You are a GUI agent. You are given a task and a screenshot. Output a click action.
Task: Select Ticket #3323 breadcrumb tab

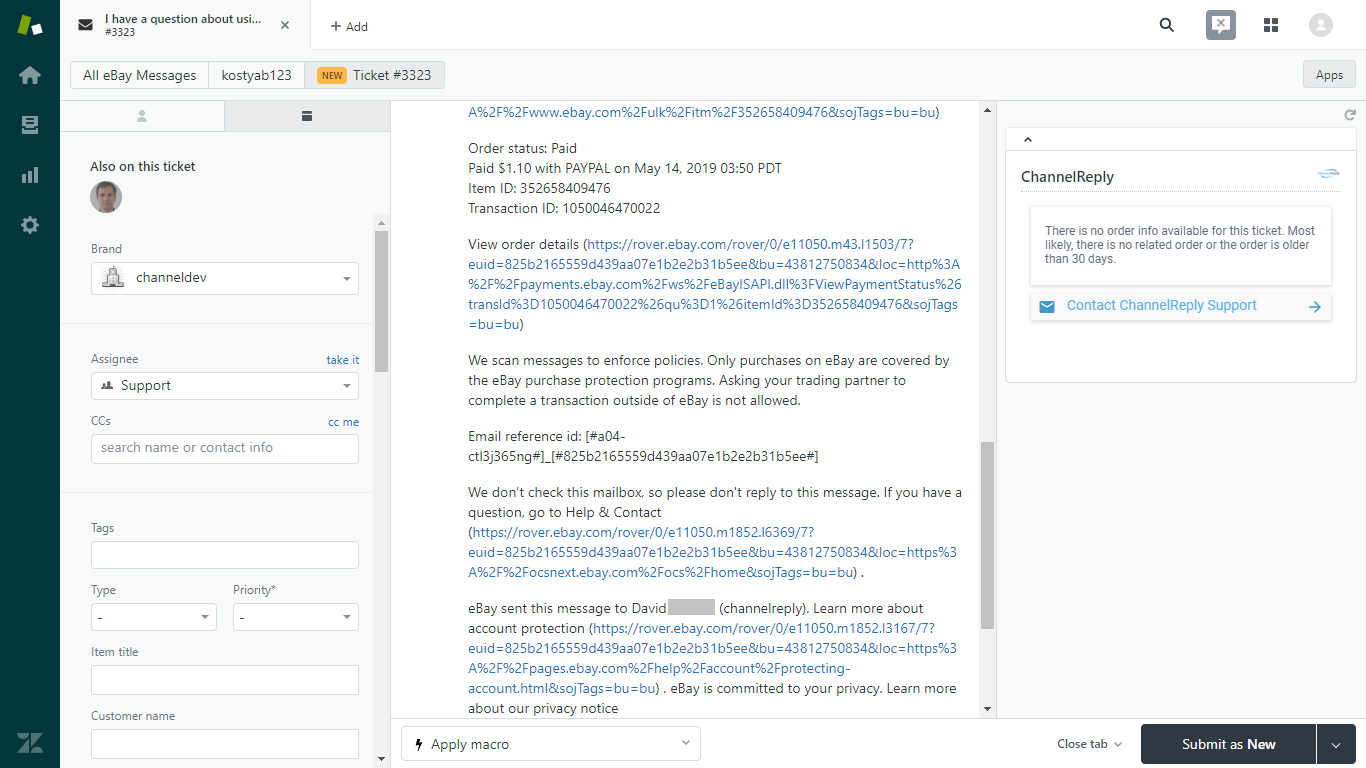tap(375, 75)
